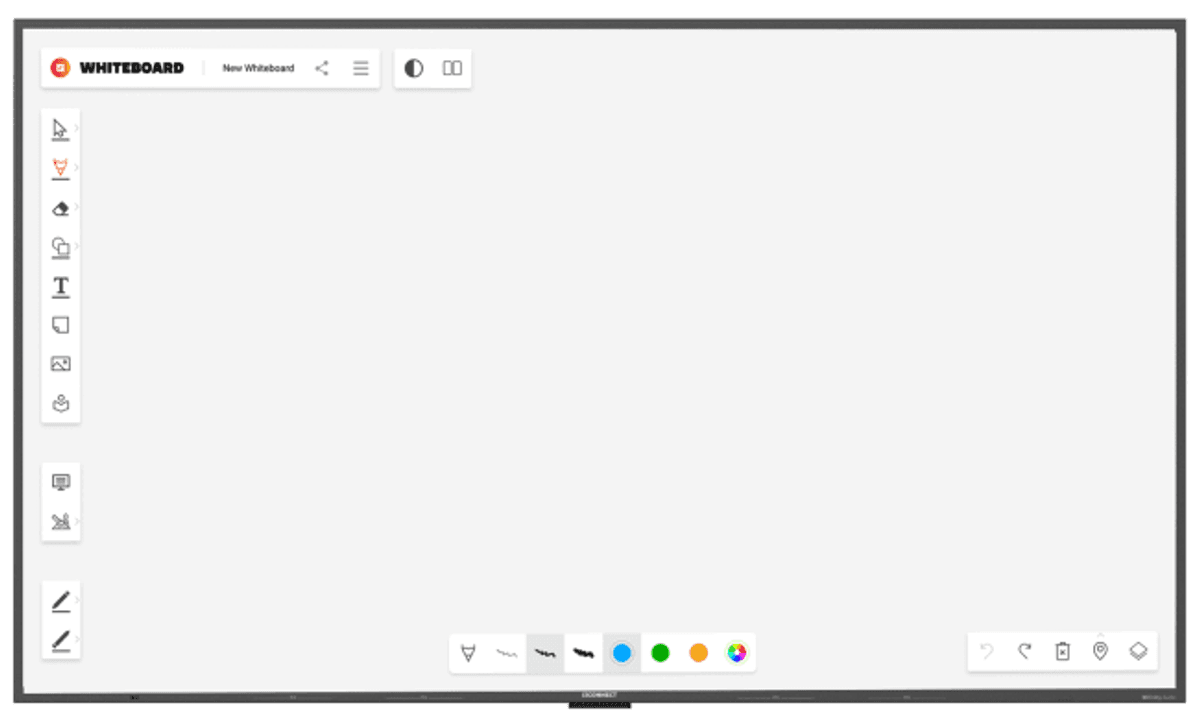Expand the ruler math tools chevron
Image resolution: width=1200 pixels, height=725 pixels.
pos(77,521)
